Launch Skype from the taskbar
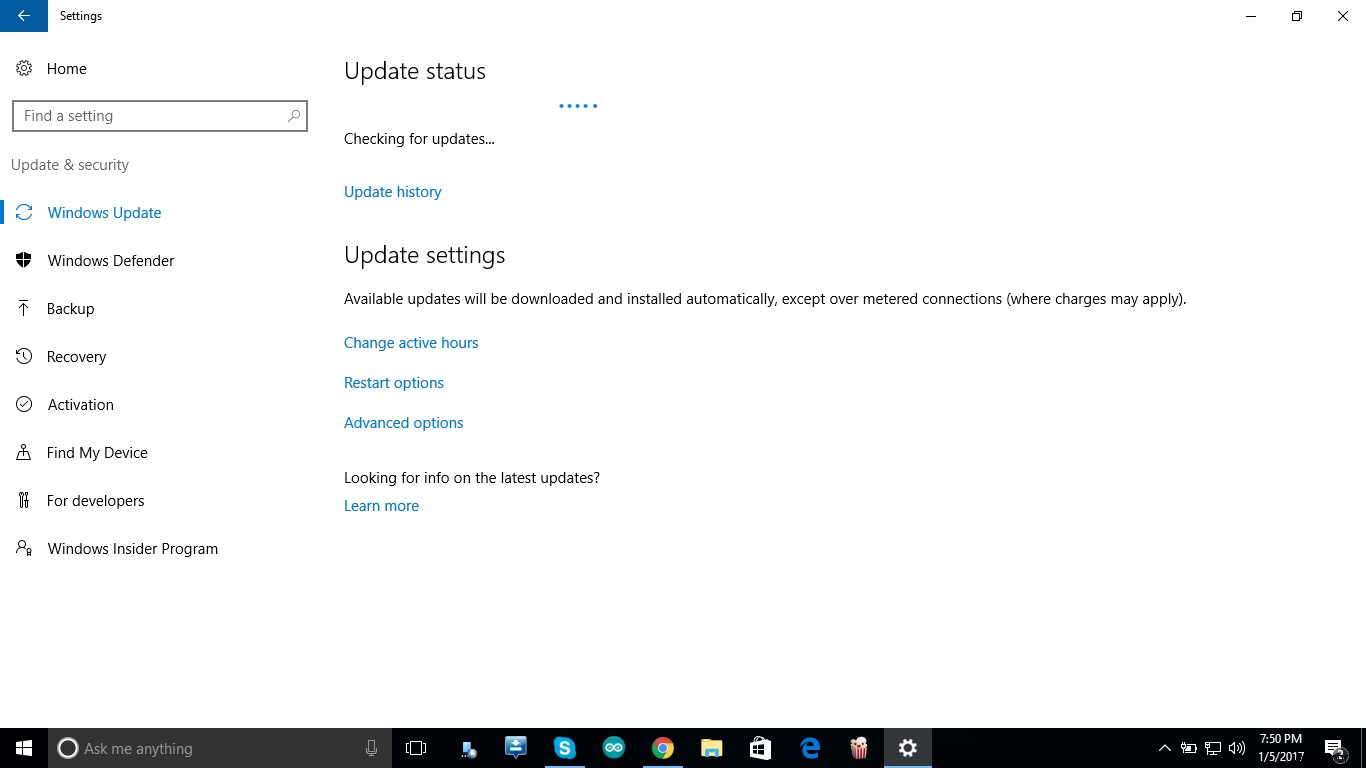1366x768 pixels. click(565, 748)
